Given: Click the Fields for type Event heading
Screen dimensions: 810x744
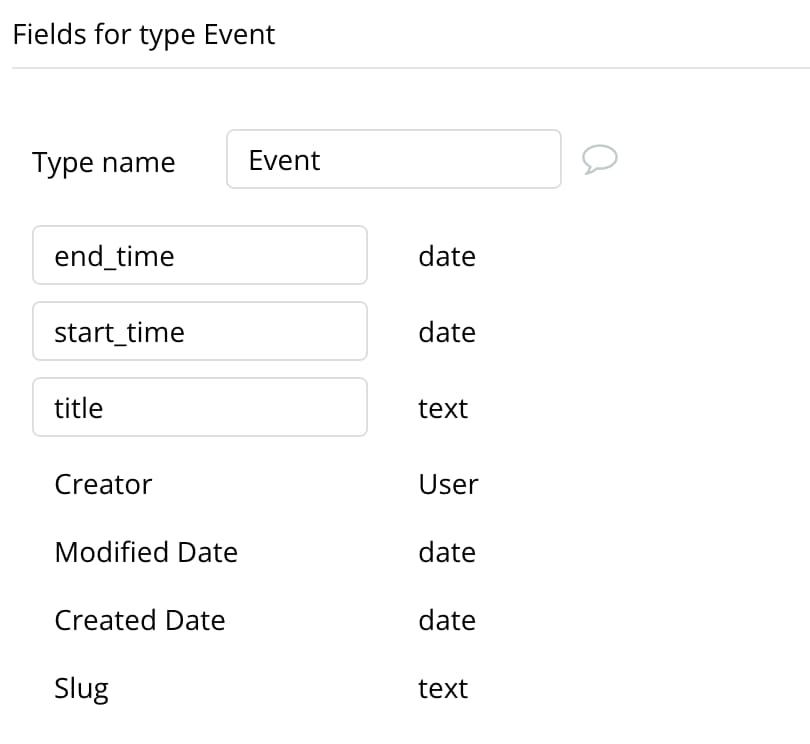Looking at the screenshot, I should click(x=144, y=35).
